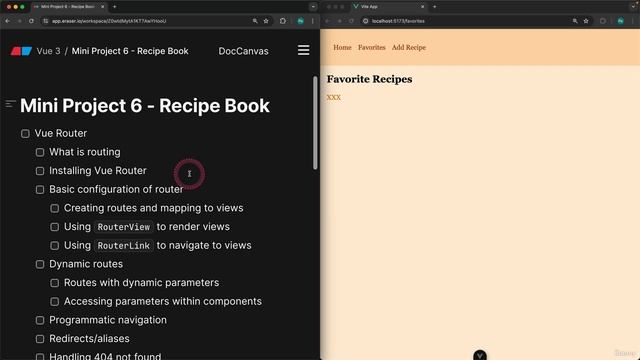Click the document outline icon beside title
Image resolution: width=640 pixels, height=360 pixels.
point(10,104)
